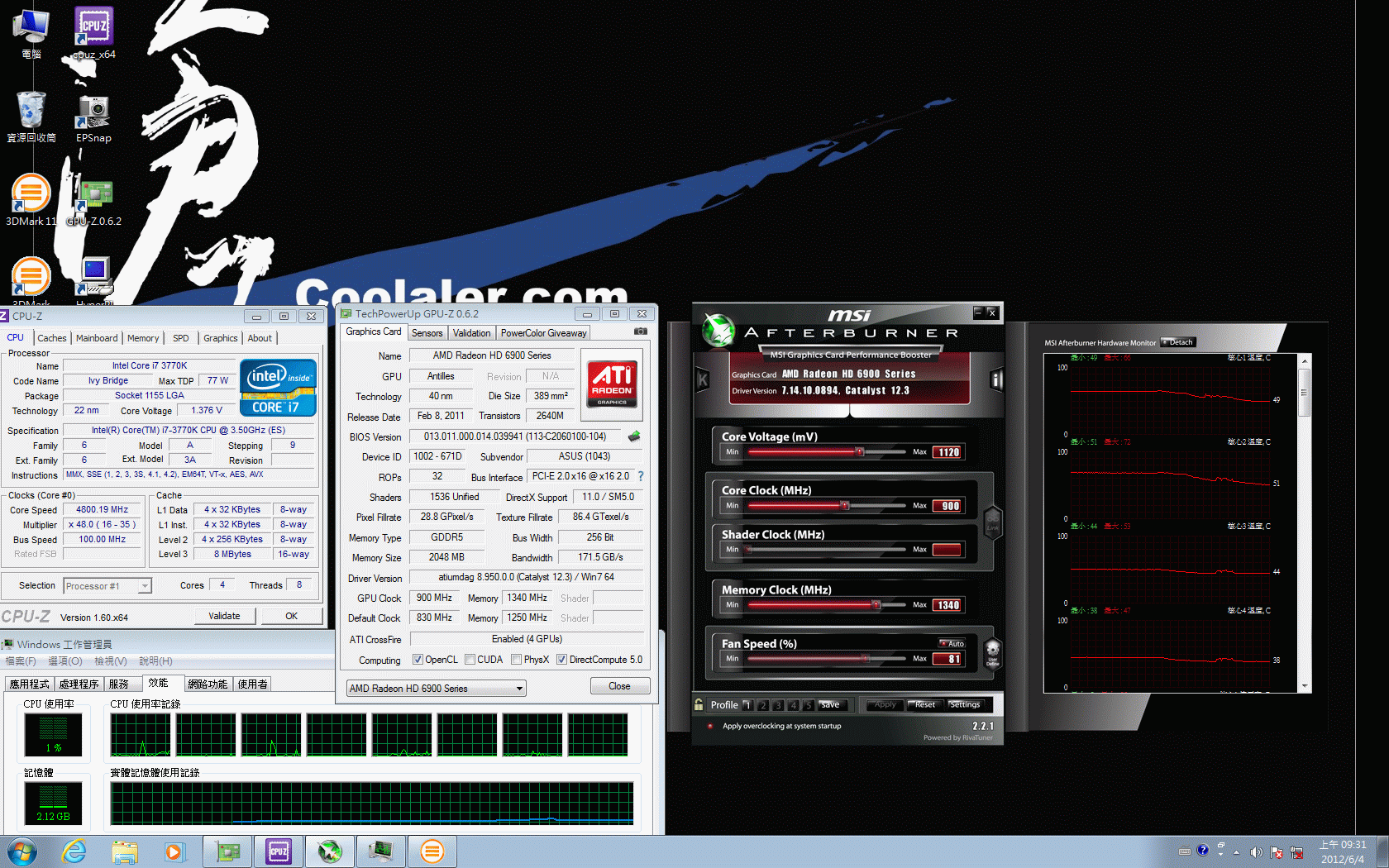
Task: Click Core Clock 900 value field
Action: coord(947,506)
